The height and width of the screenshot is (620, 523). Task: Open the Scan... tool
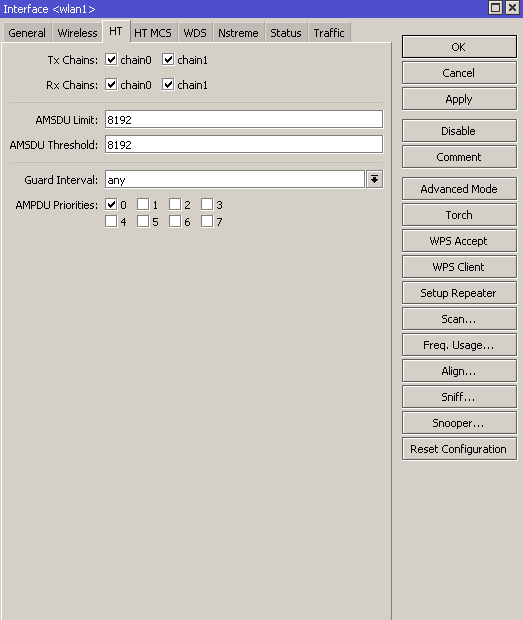459,319
